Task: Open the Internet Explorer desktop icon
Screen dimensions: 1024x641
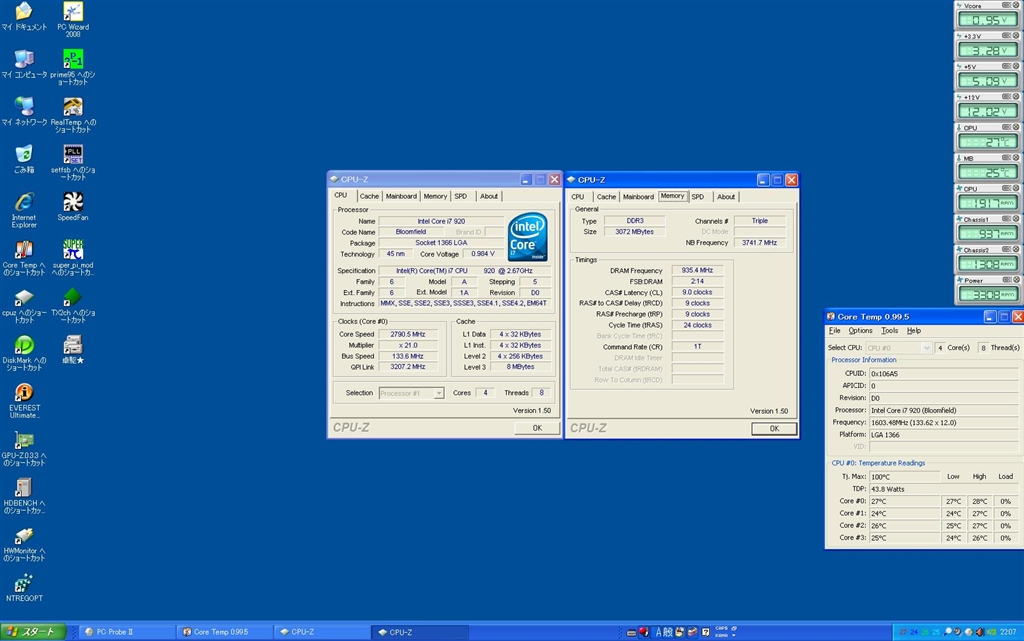Action: (24, 203)
